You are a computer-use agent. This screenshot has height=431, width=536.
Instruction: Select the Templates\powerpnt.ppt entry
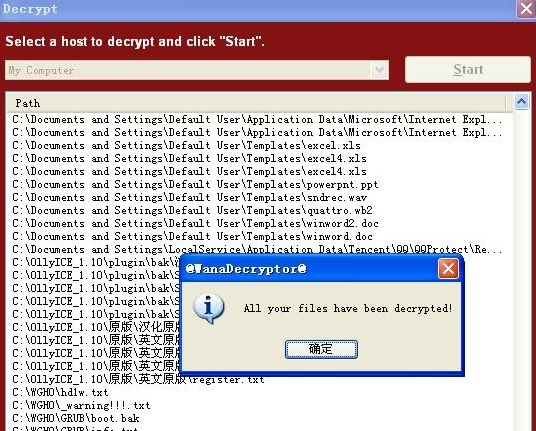(195, 185)
